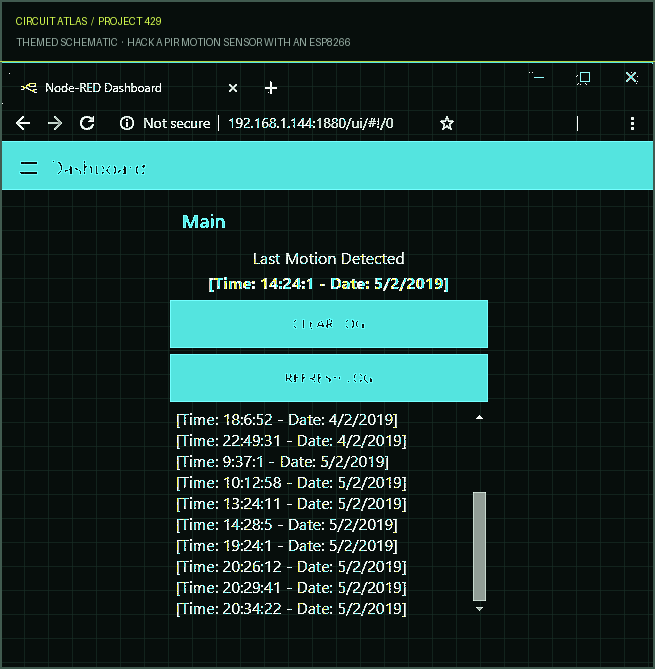This screenshot has height=669, width=655.
Task: Click the log scrollbar down arrow
Action: point(480,609)
